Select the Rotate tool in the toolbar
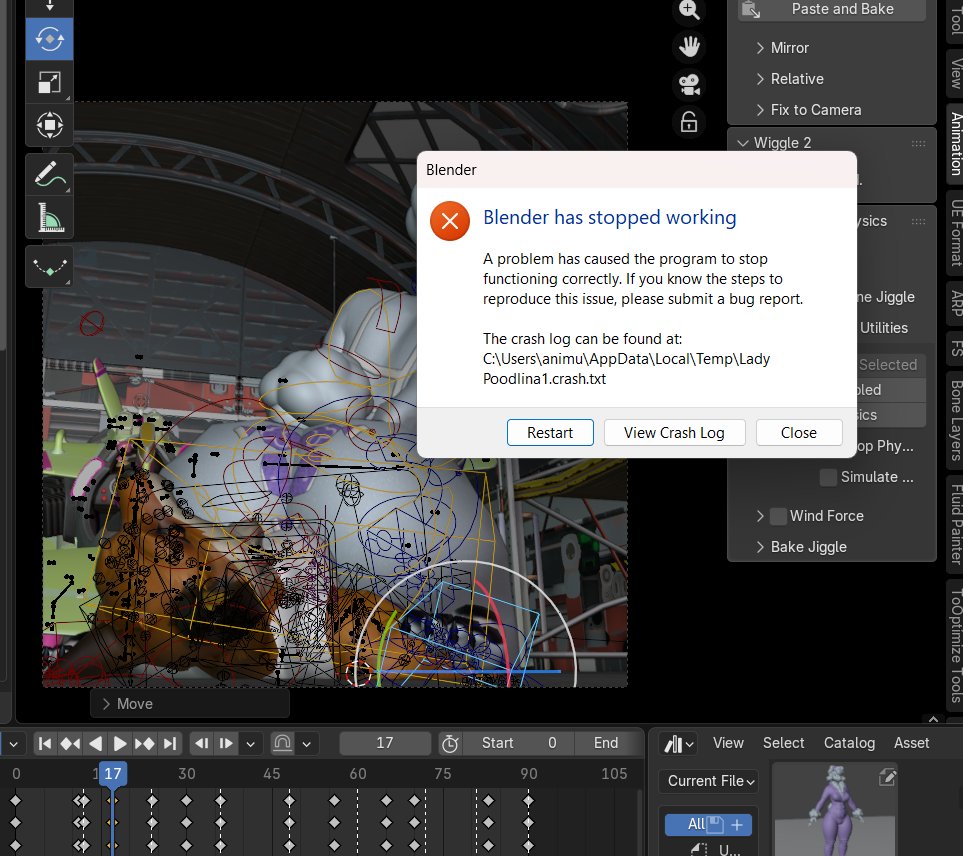The height and width of the screenshot is (856, 963). click(x=49, y=39)
